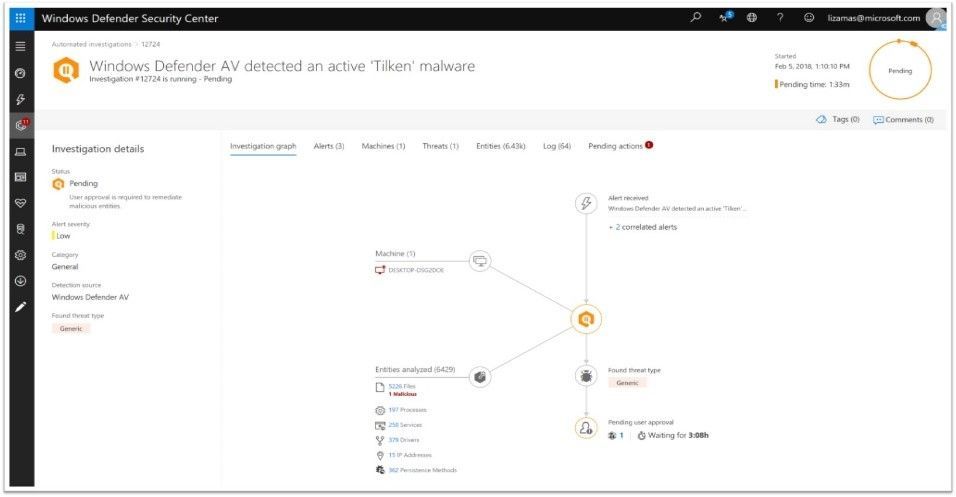
Task: Click the Generic tag beside bug node
Action: [627, 383]
